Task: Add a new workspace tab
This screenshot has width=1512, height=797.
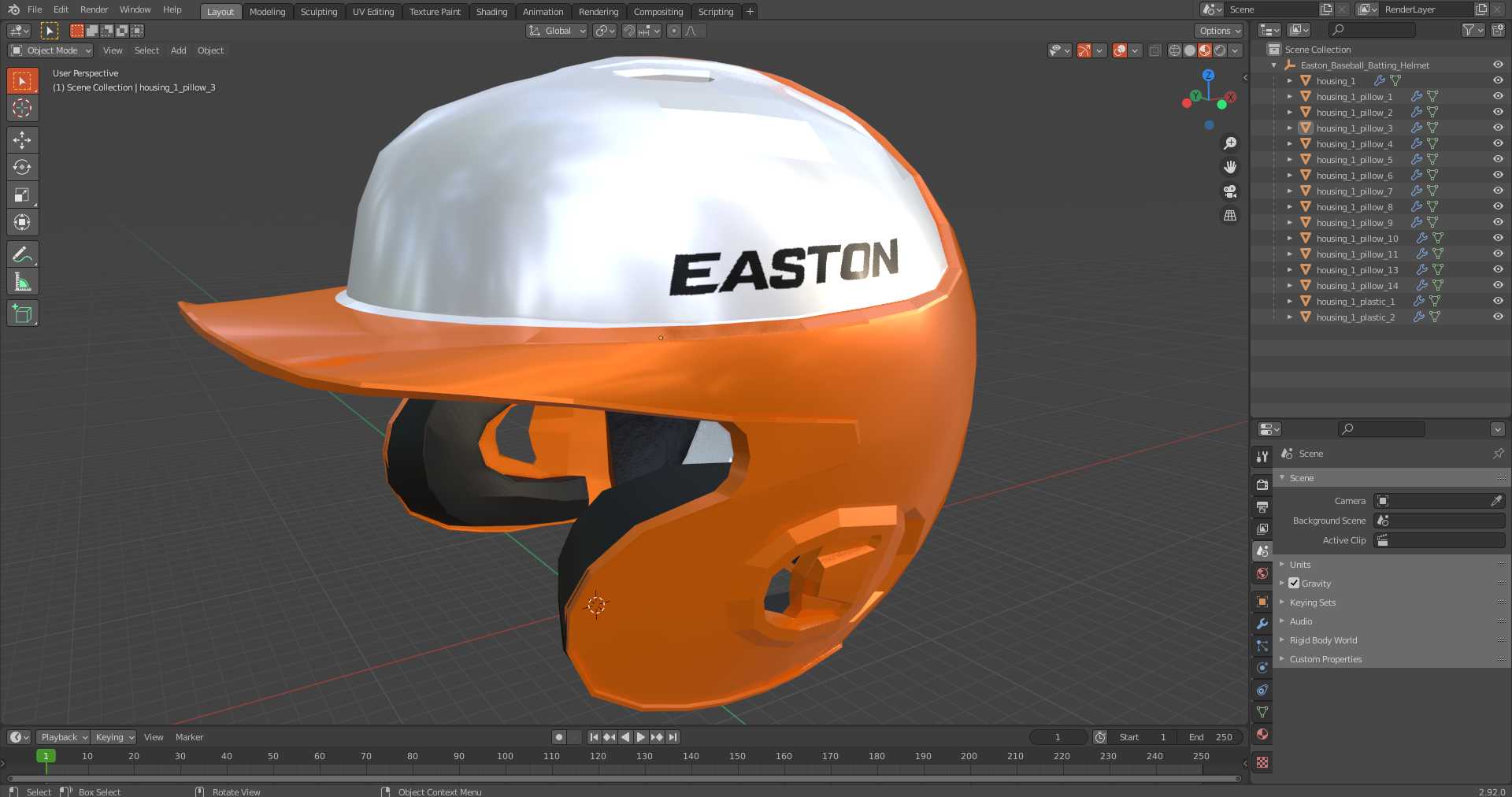Action: point(750,11)
